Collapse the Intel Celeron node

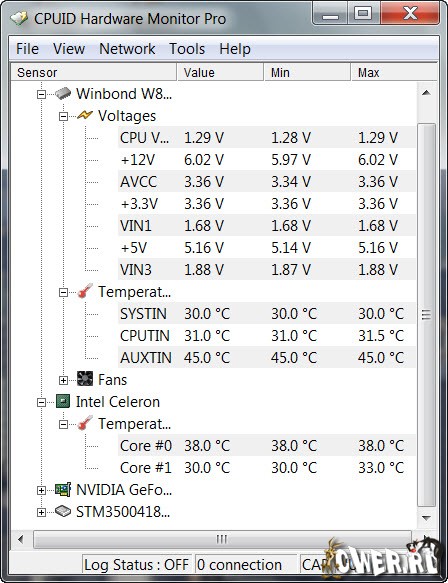[41, 402]
